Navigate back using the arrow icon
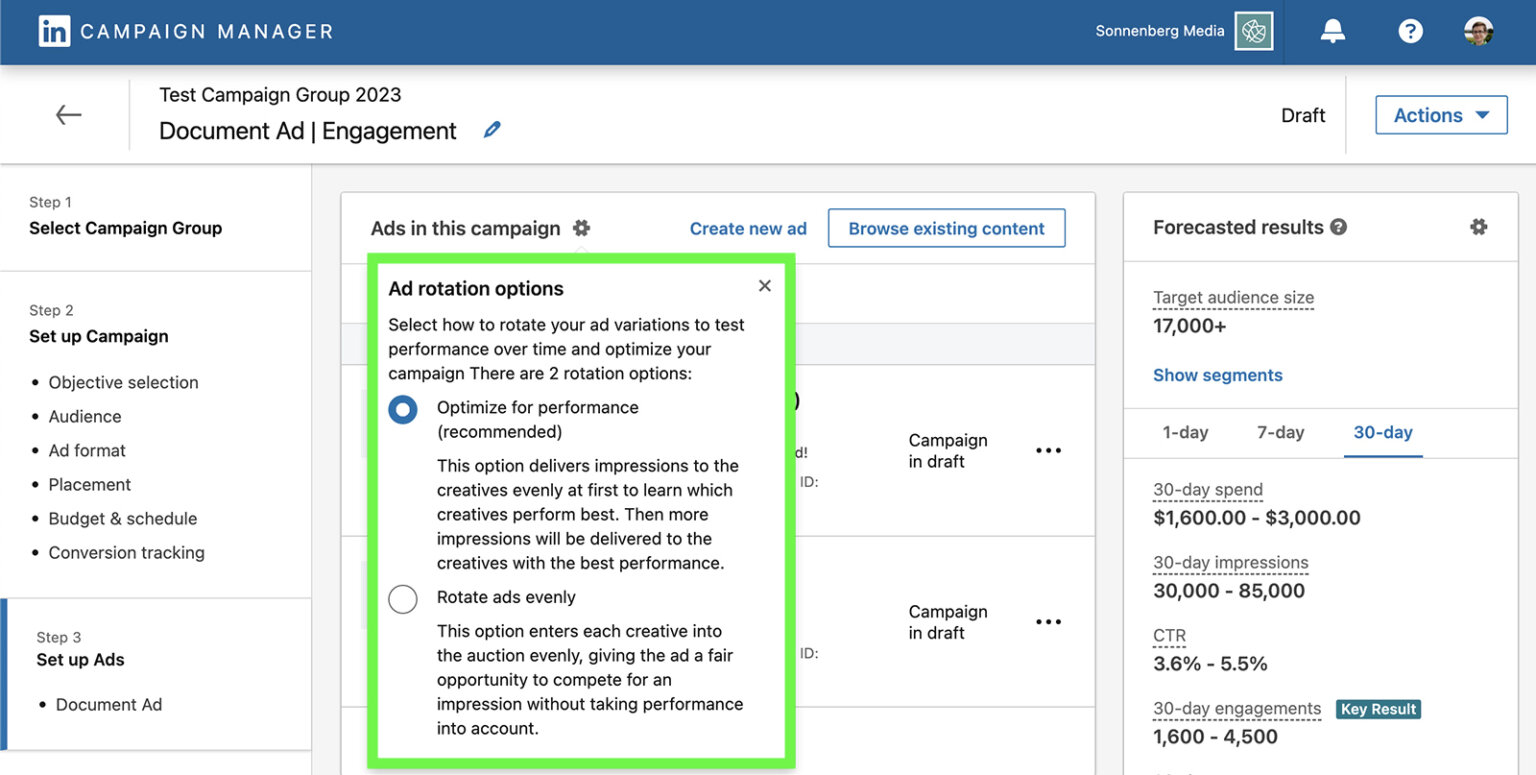The image size is (1536, 775). coord(68,114)
